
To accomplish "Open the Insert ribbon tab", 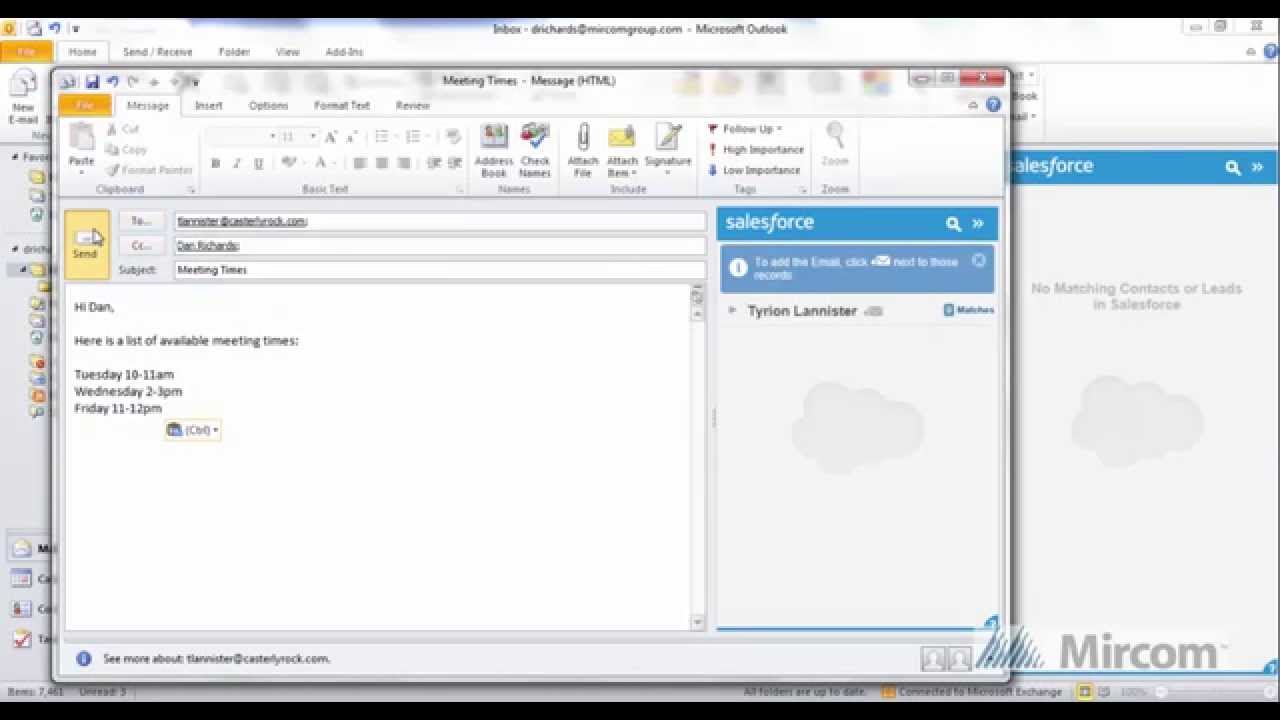I will click(209, 105).
